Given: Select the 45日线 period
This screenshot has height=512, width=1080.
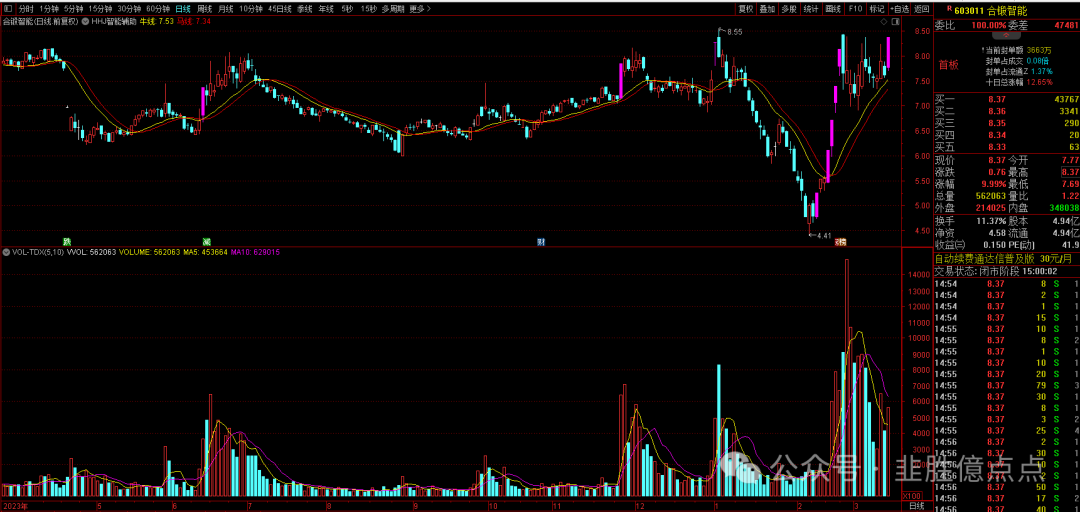Looking at the screenshot, I should [280, 10].
